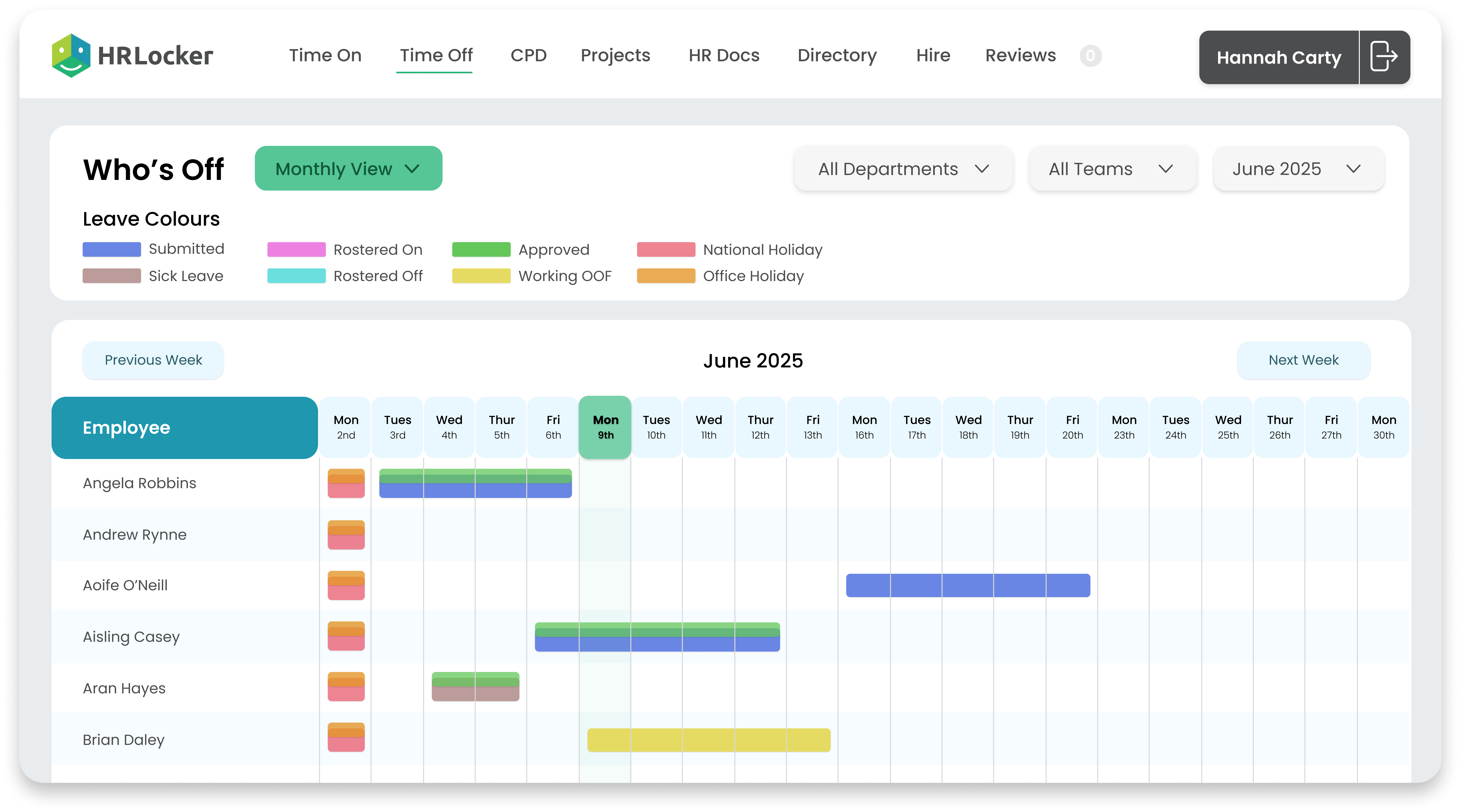This screenshot has width=1461, height=812.
Task: Click the Reviews notification count badge
Action: coord(1090,56)
